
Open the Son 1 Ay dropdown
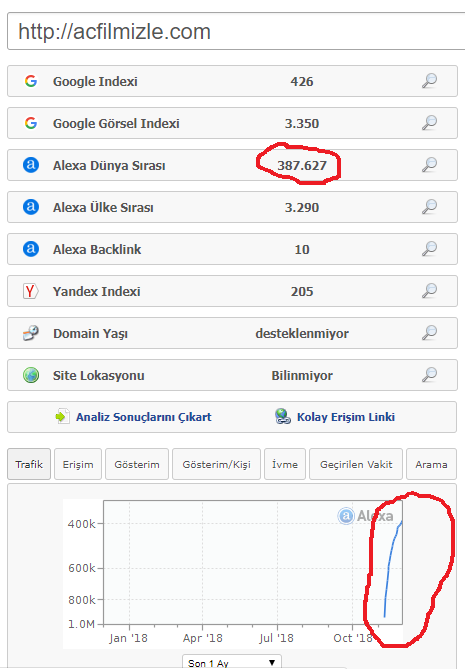232,662
